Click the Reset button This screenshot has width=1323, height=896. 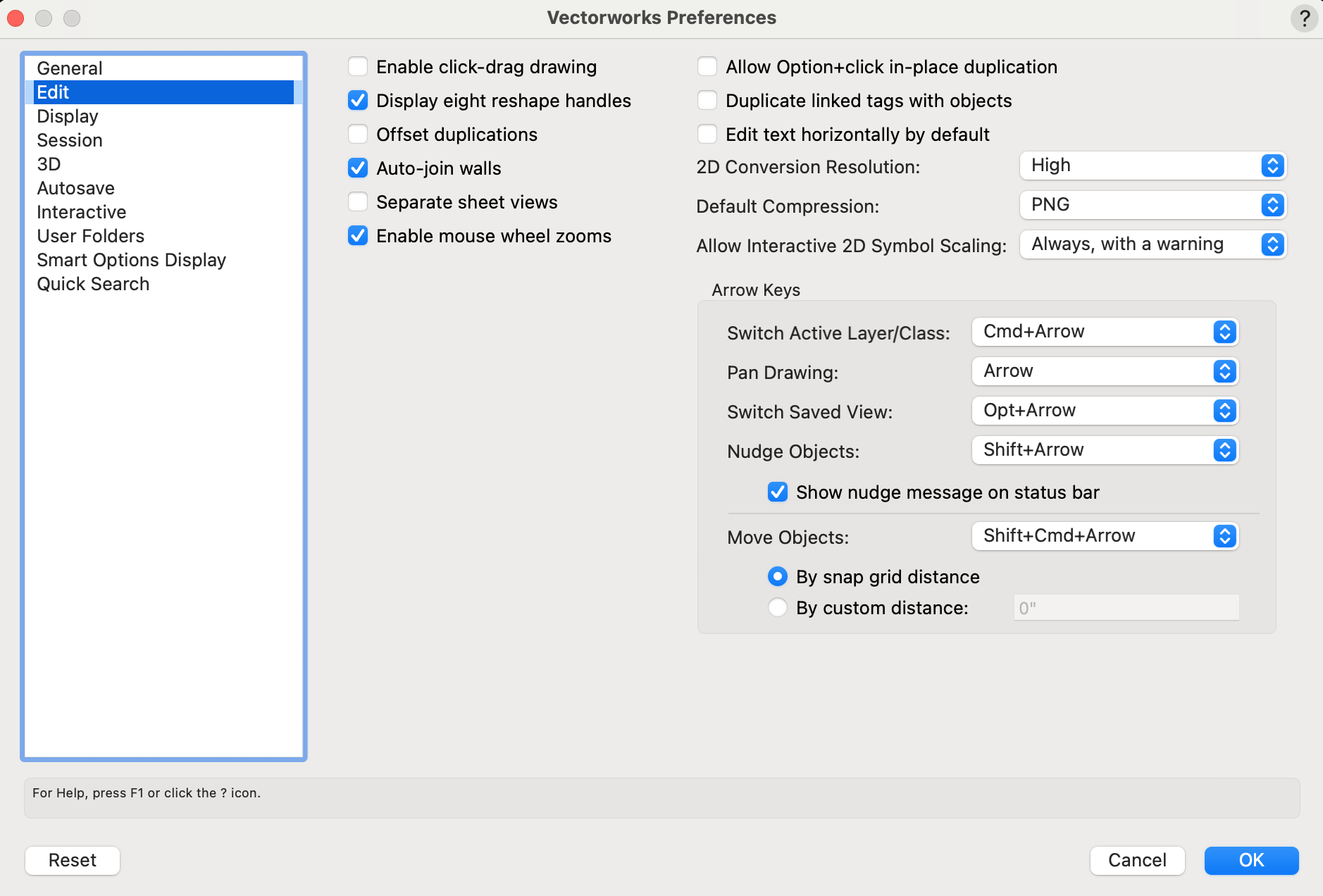(72, 860)
